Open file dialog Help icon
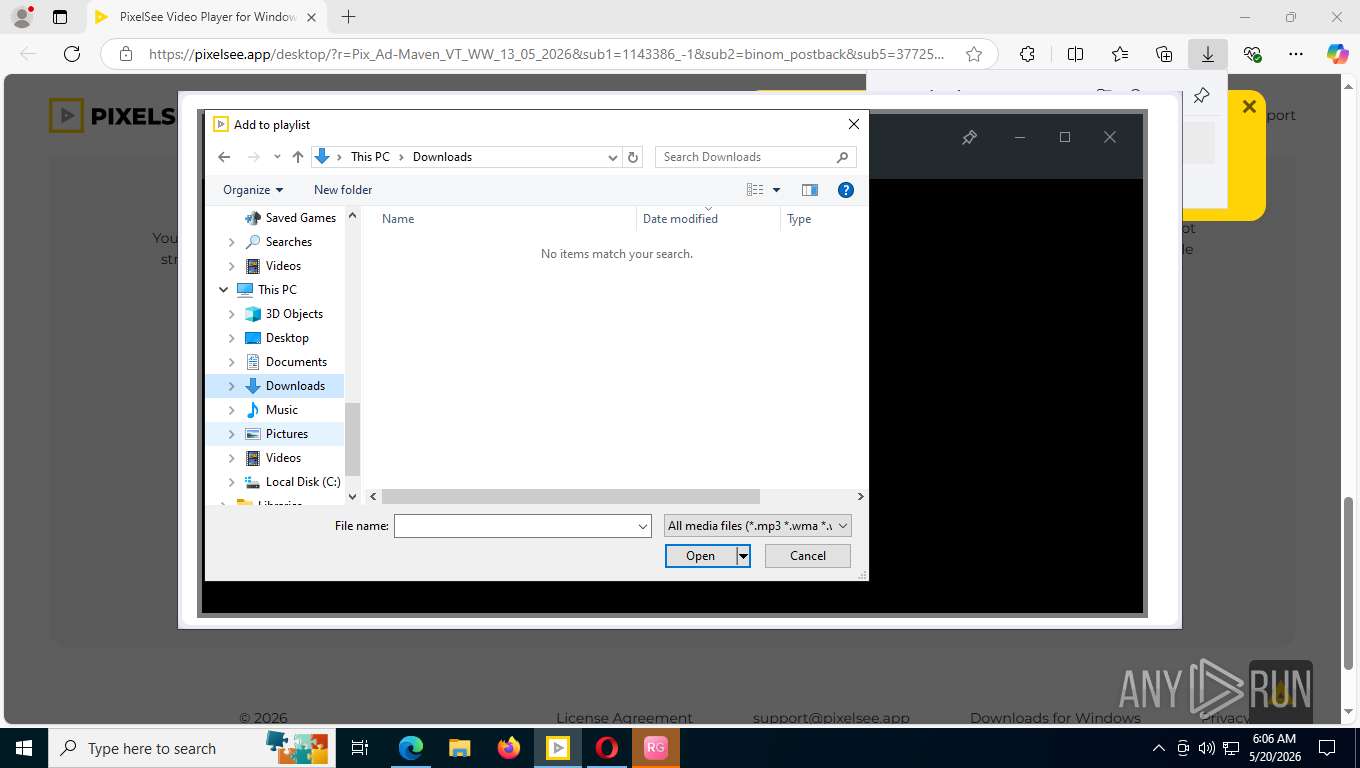The image size is (1360, 768). (846, 190)
